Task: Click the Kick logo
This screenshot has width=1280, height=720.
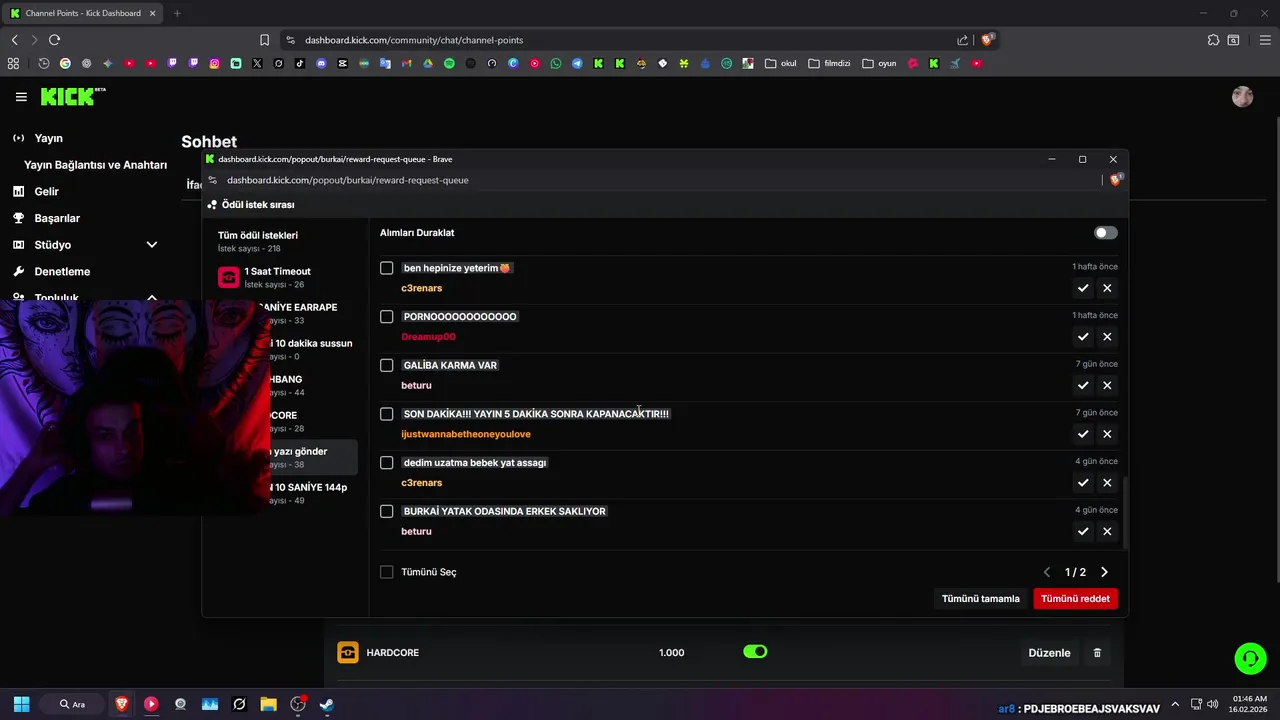Action: click(72, 97)
